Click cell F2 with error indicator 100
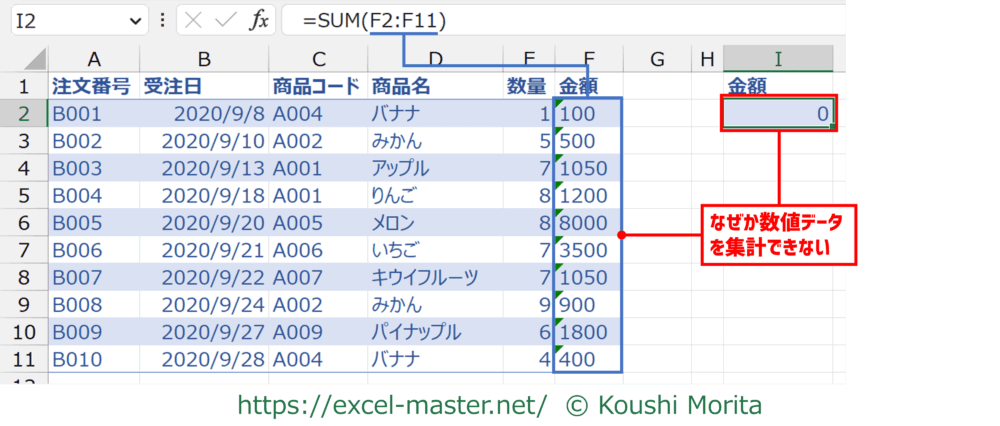The image size is (1000, 426). coord(588,114)
